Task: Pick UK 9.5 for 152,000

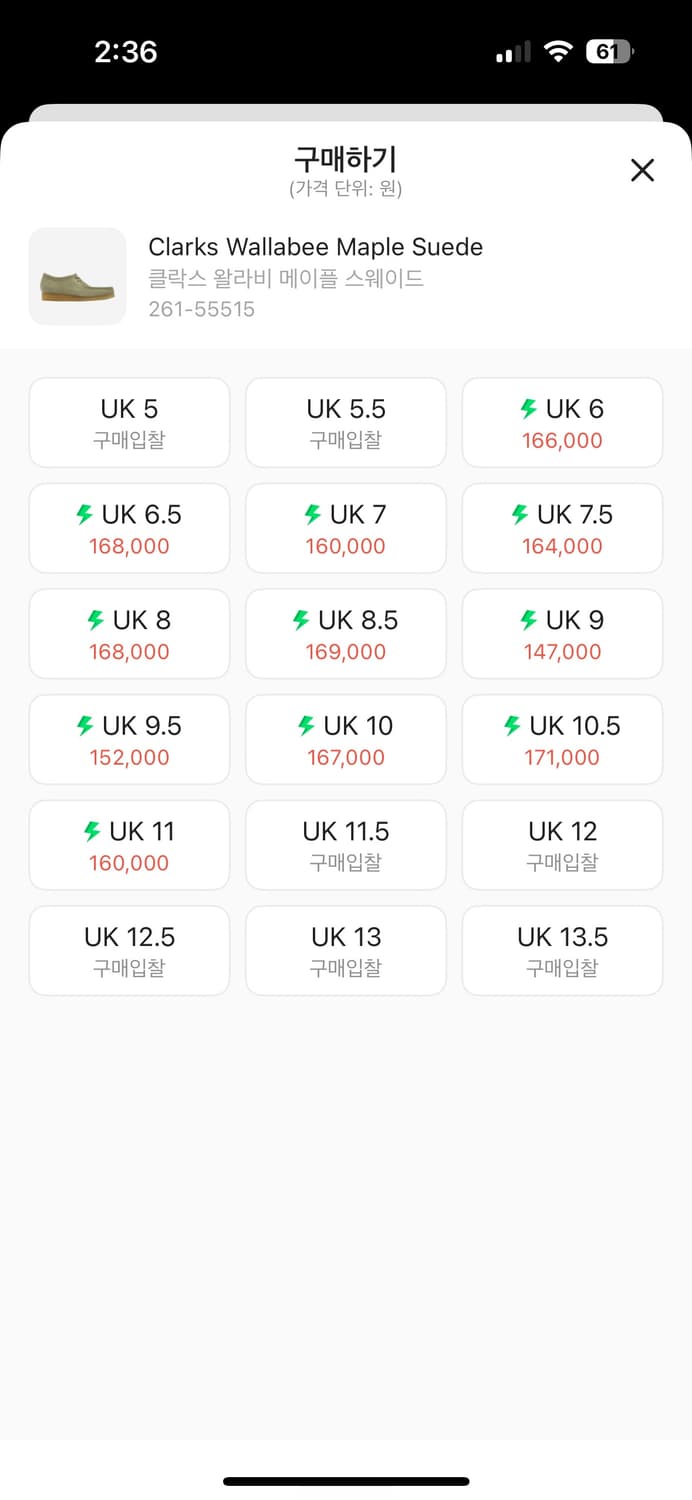Action: 129,740
